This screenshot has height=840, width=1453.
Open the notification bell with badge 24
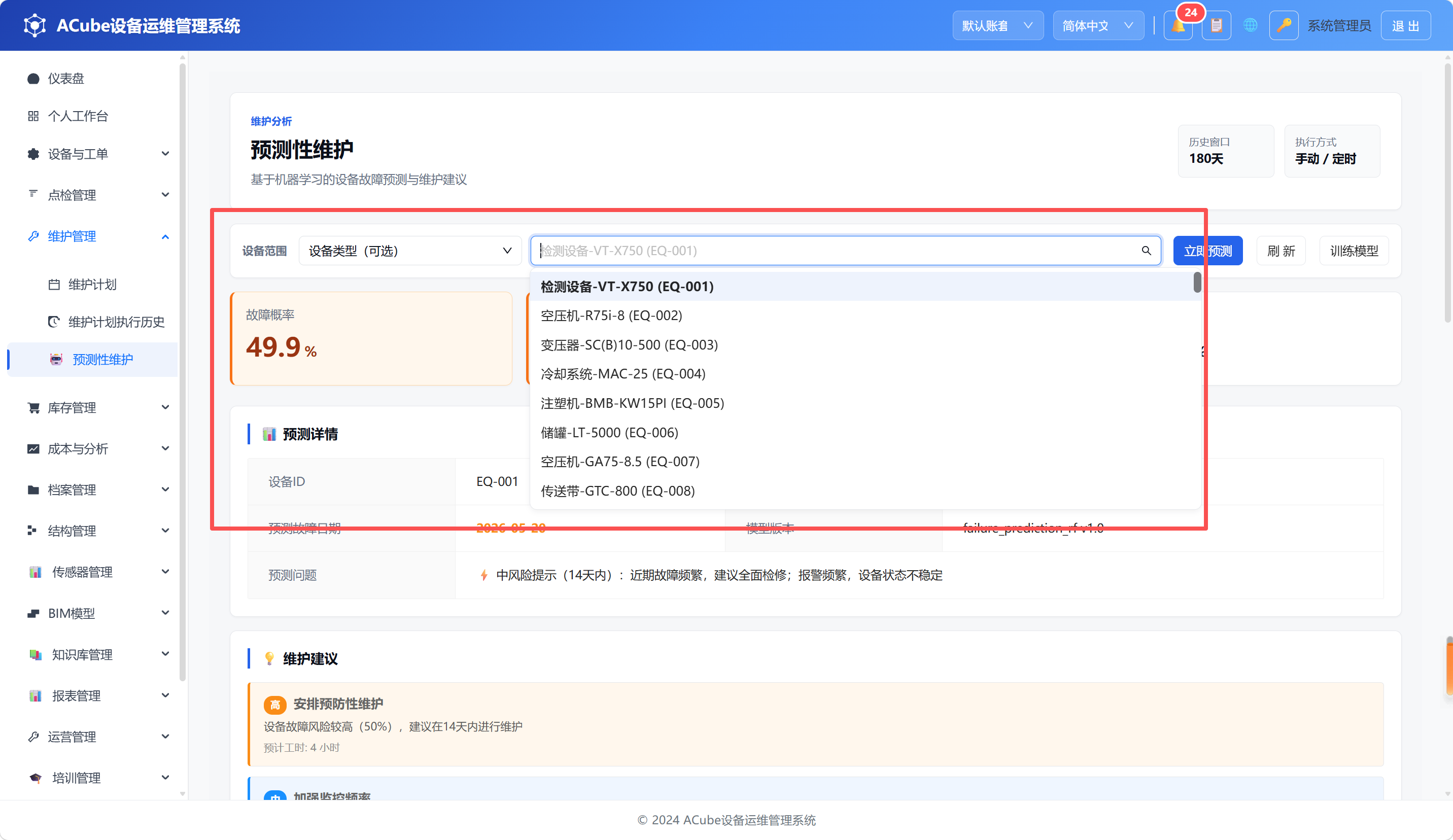1178,25
